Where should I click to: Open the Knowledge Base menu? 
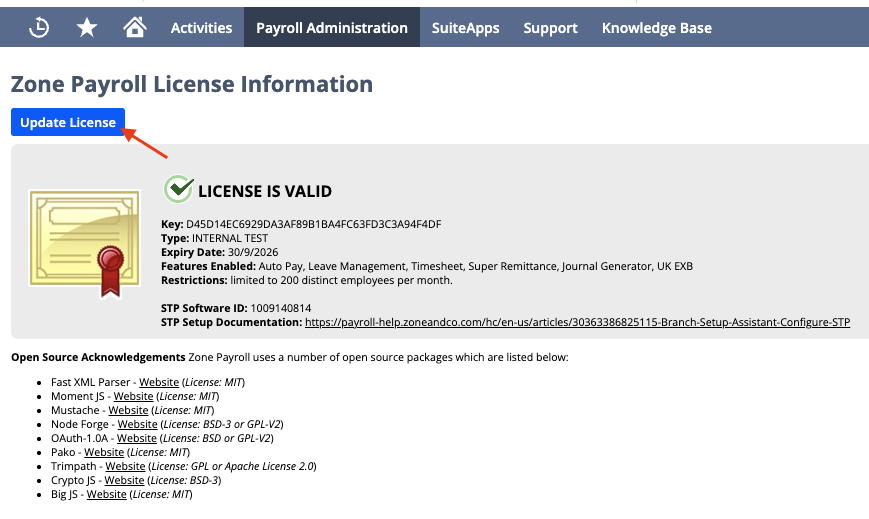(x=657, y=28)
